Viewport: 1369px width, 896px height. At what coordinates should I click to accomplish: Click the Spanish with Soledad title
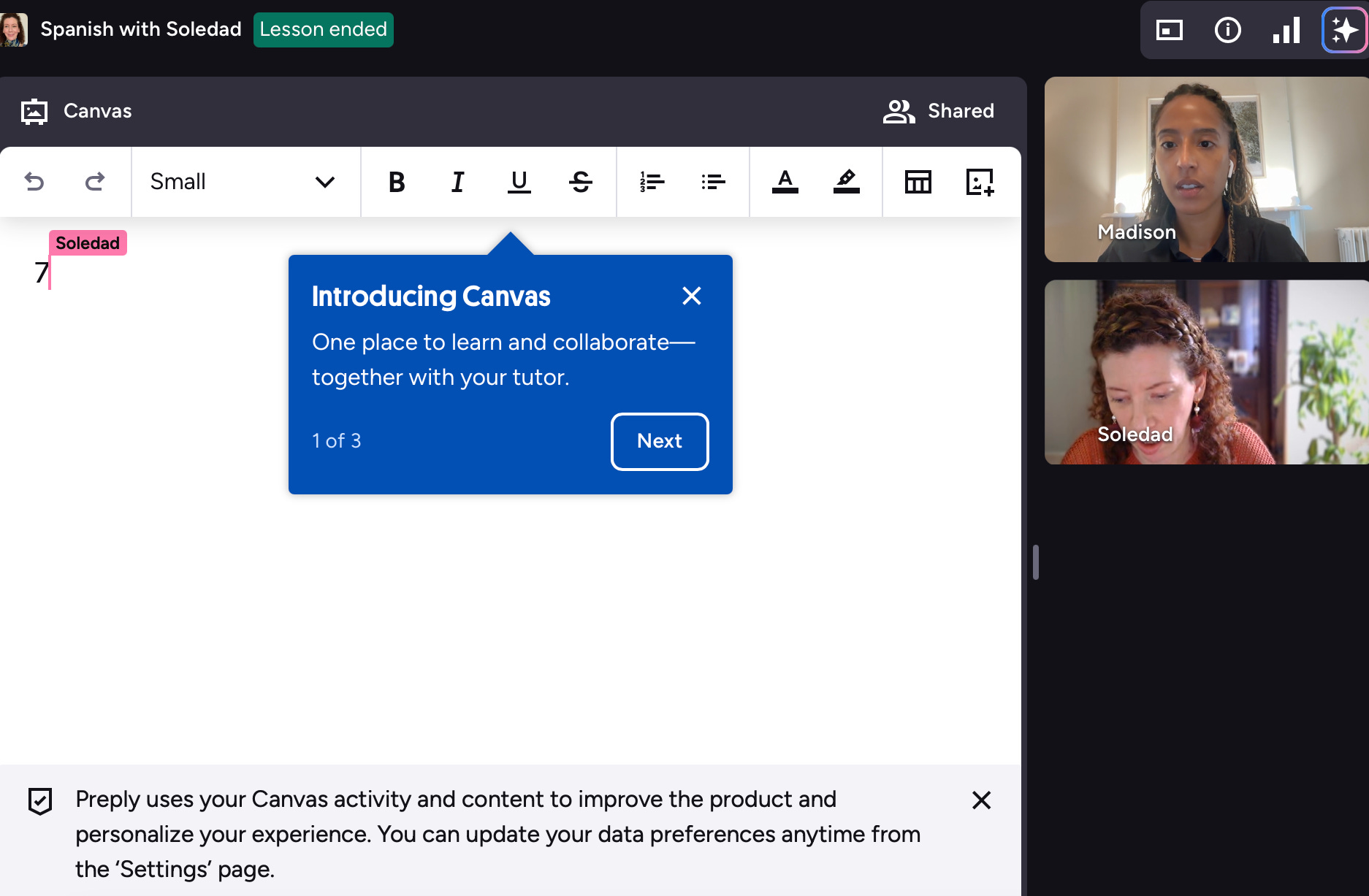pyautogui.click(x=141, y=29)
